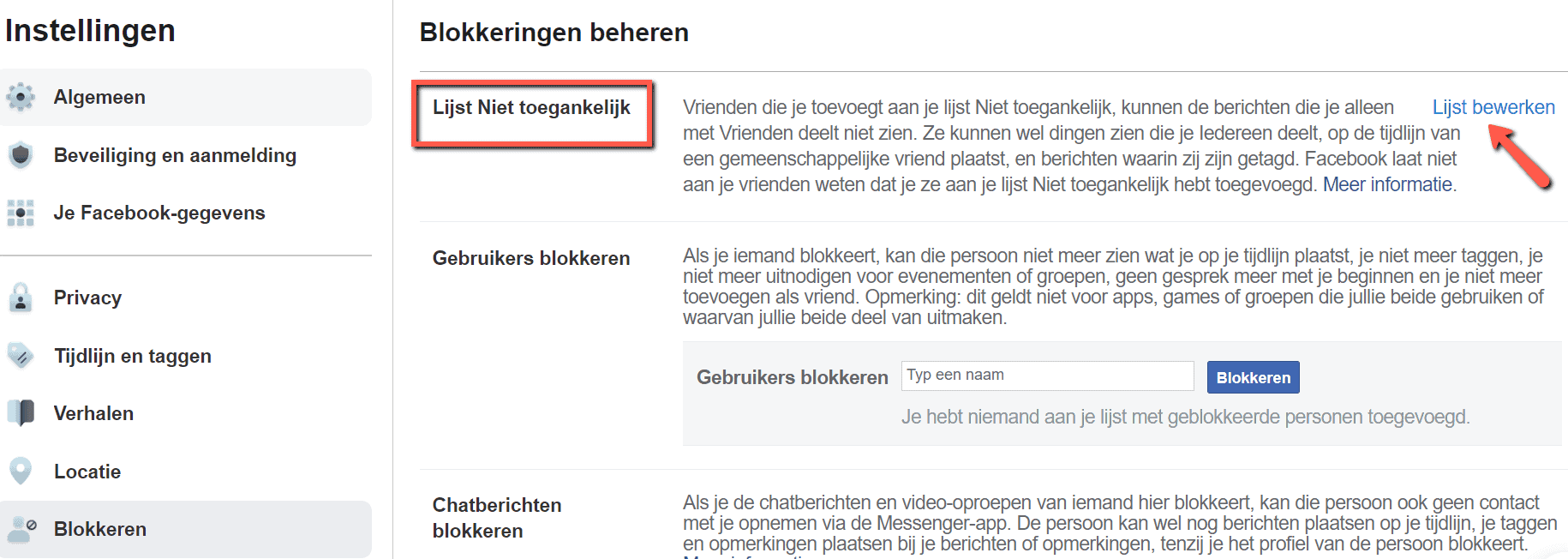Click the blue Blokkeren button

click(1253, 377)
